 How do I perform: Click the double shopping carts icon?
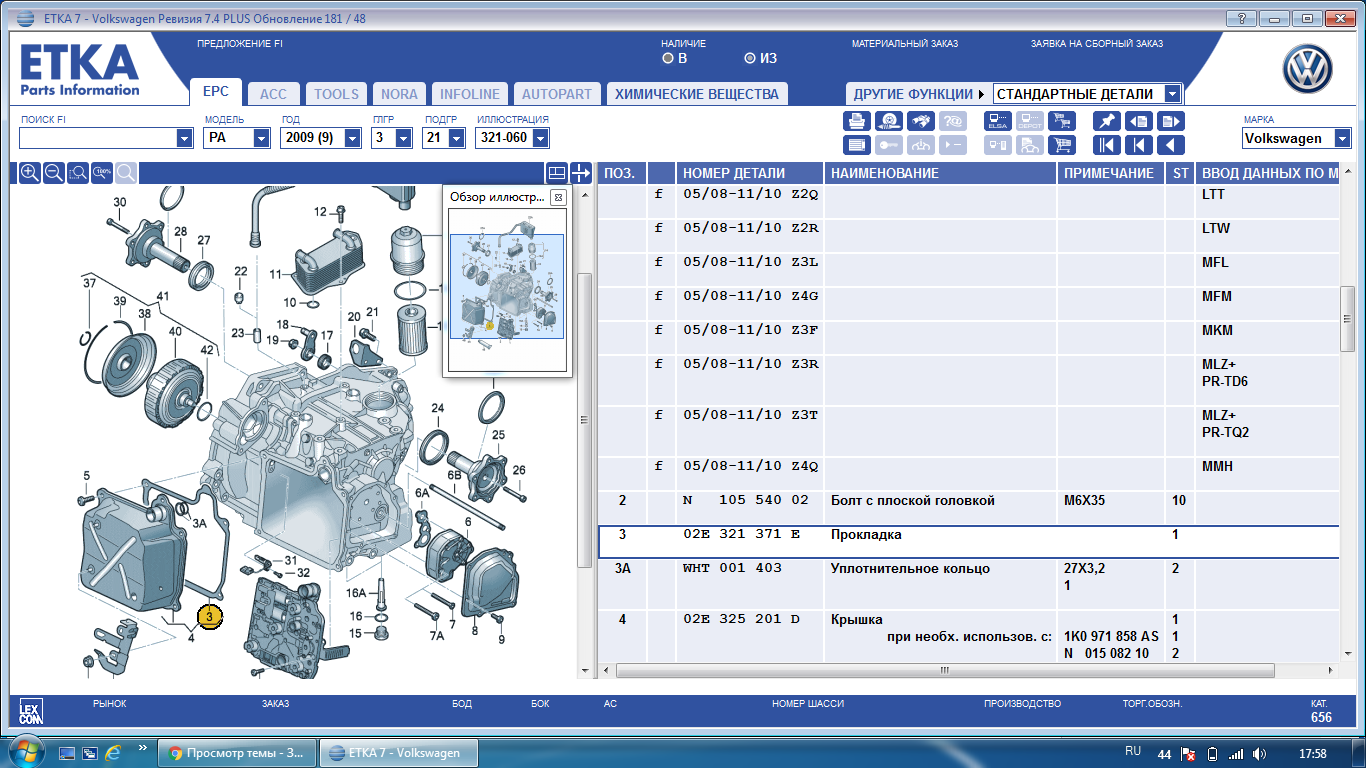tap(1062, 121)
